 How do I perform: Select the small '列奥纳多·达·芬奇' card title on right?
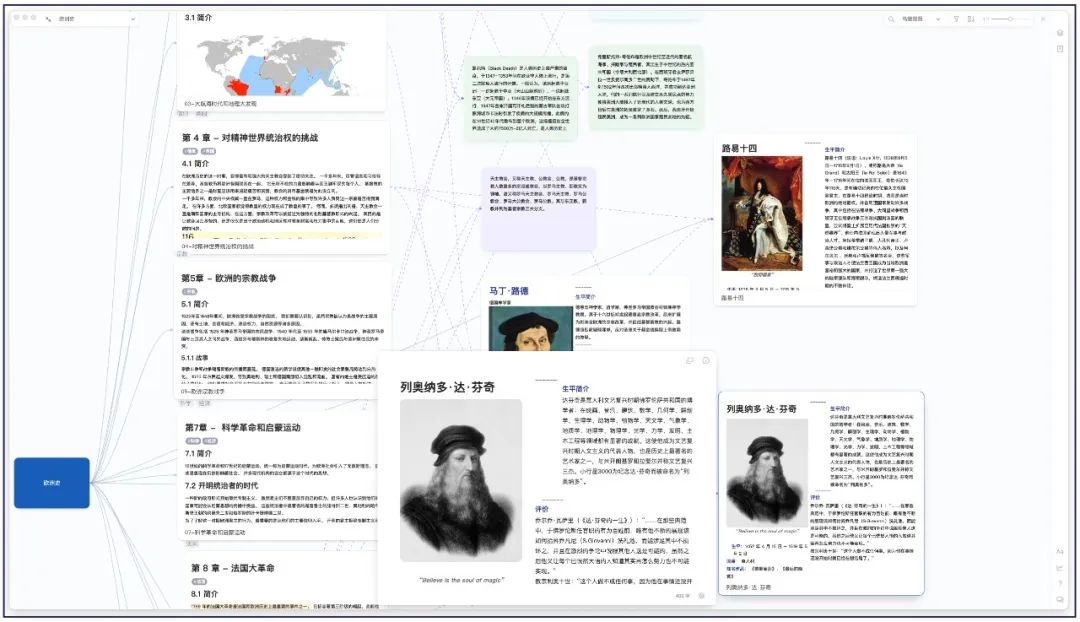pyautogui.click(x=761, y=409)
